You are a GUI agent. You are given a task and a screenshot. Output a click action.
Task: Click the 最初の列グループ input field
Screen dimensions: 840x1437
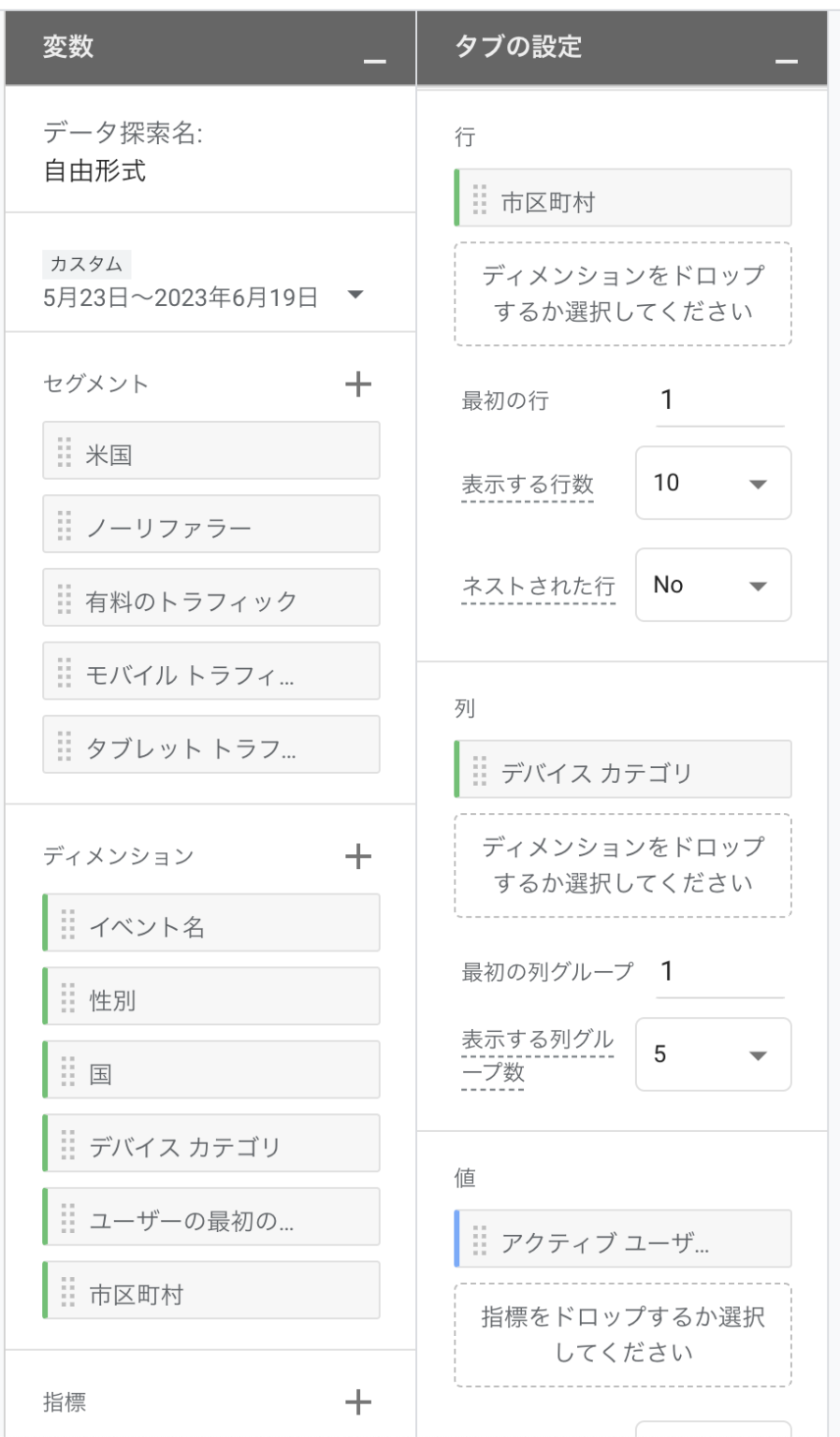click(x=718, y=973)
